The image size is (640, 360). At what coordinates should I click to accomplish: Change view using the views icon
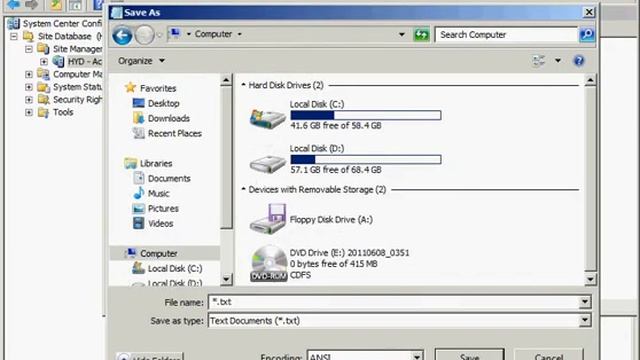(539, 61)
